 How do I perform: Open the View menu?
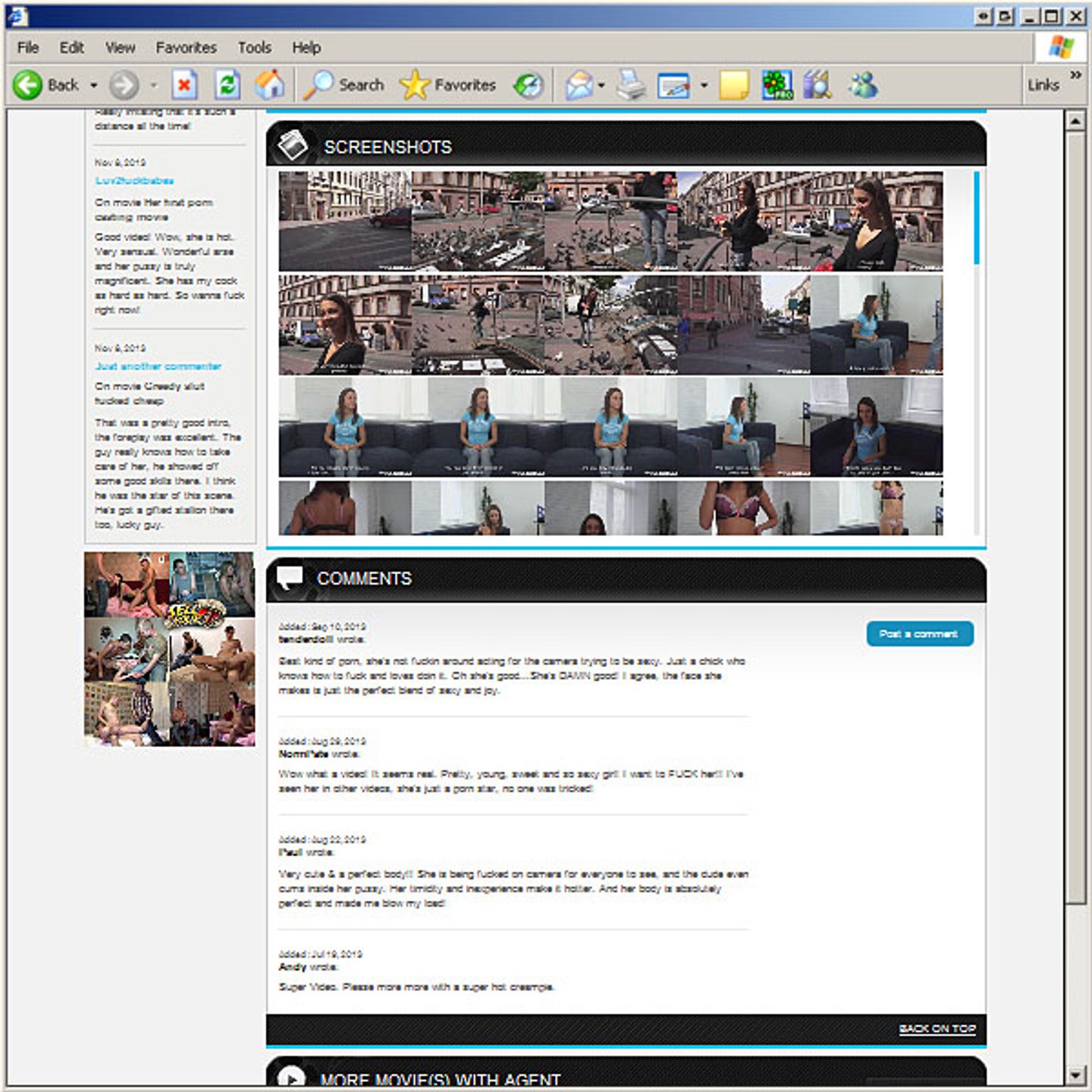tap(120, 48)
